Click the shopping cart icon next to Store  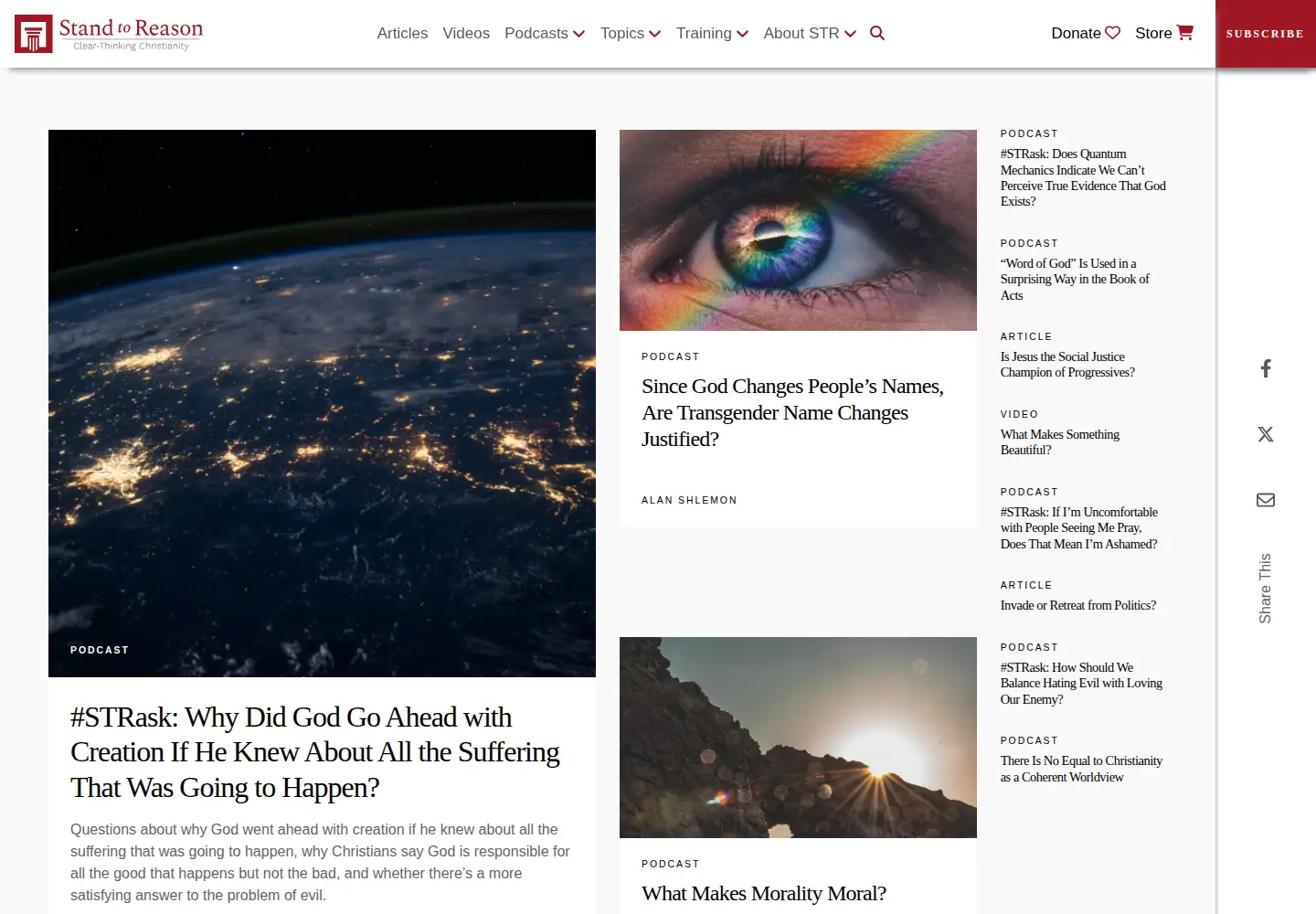(1185, 33)
